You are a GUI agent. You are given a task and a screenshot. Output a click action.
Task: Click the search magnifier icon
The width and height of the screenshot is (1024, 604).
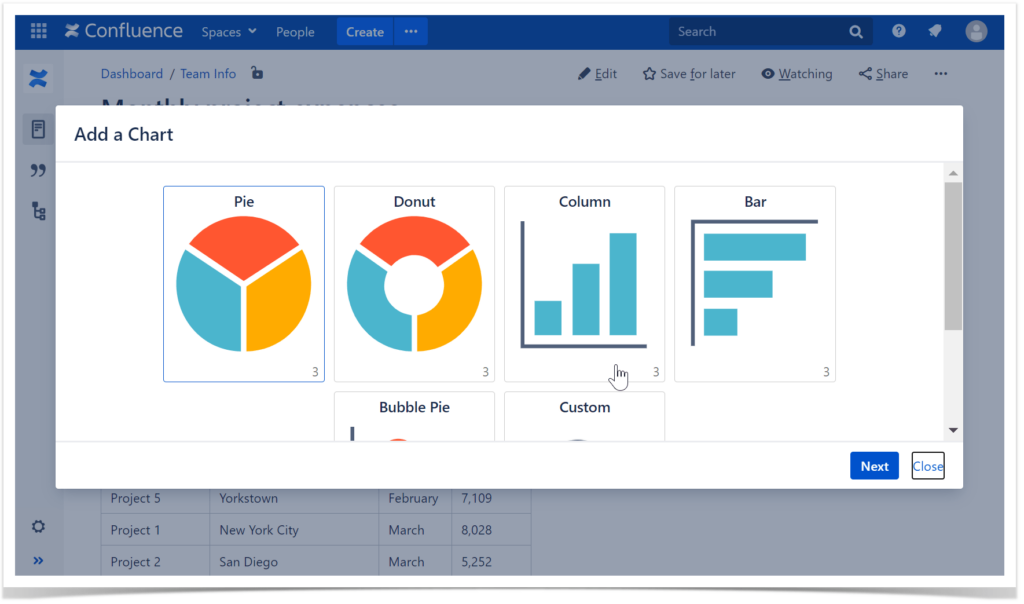pos(855,31)
